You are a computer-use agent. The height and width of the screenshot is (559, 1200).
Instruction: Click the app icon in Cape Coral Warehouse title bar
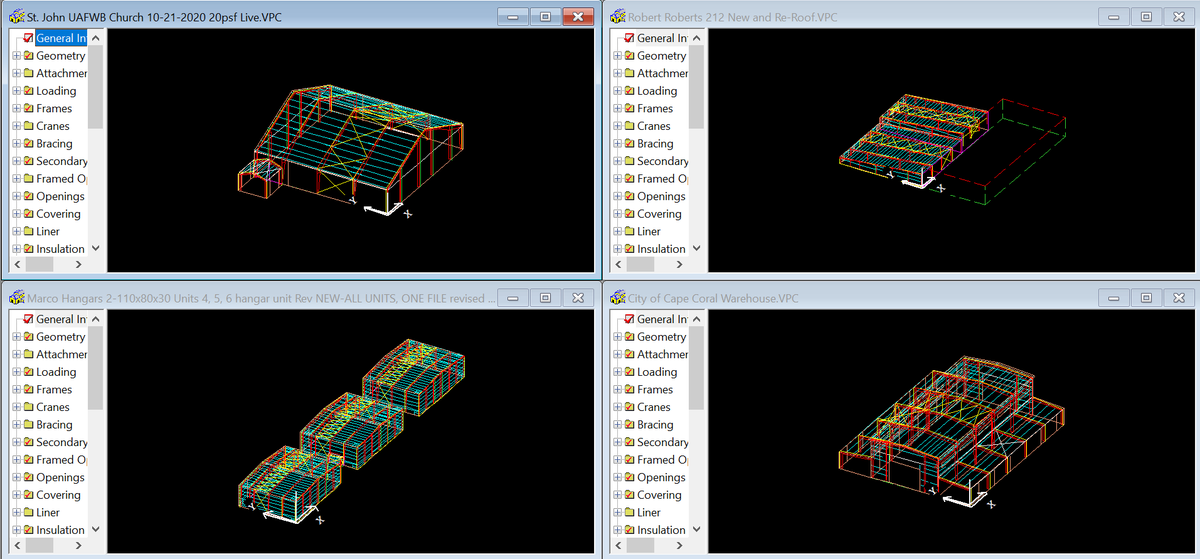617,297
